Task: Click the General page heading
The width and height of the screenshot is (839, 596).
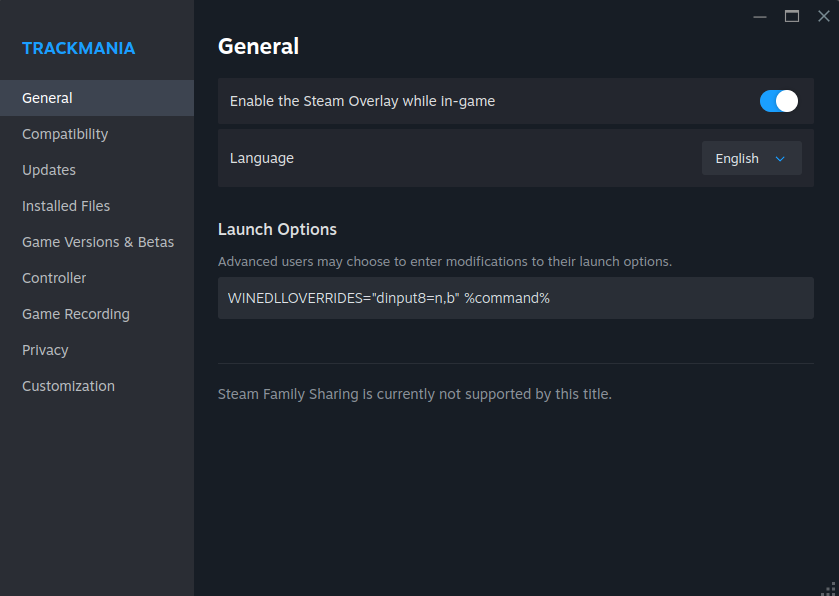Action: pyautogui.click(x=258, y=47)
